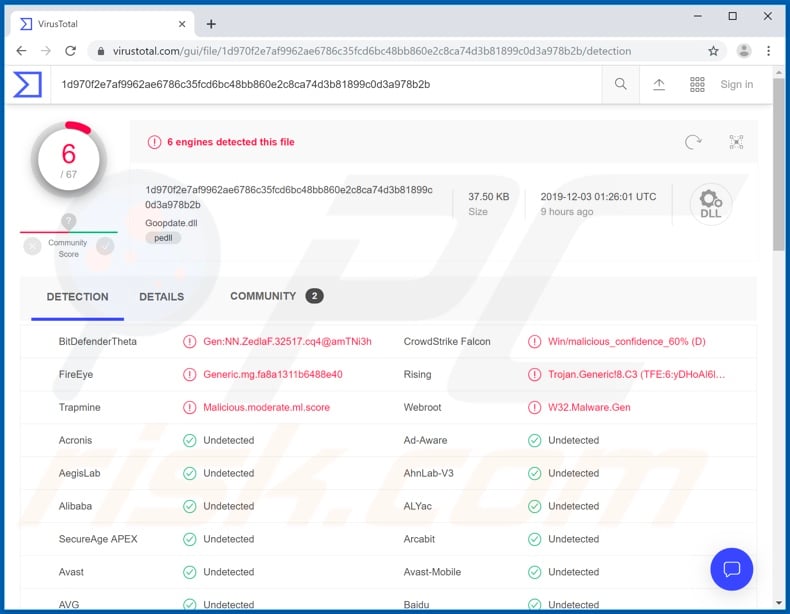The image size is (790, 614).
Task: Select the VirusTotal browser tab
Action: click(x=102, y=24)
